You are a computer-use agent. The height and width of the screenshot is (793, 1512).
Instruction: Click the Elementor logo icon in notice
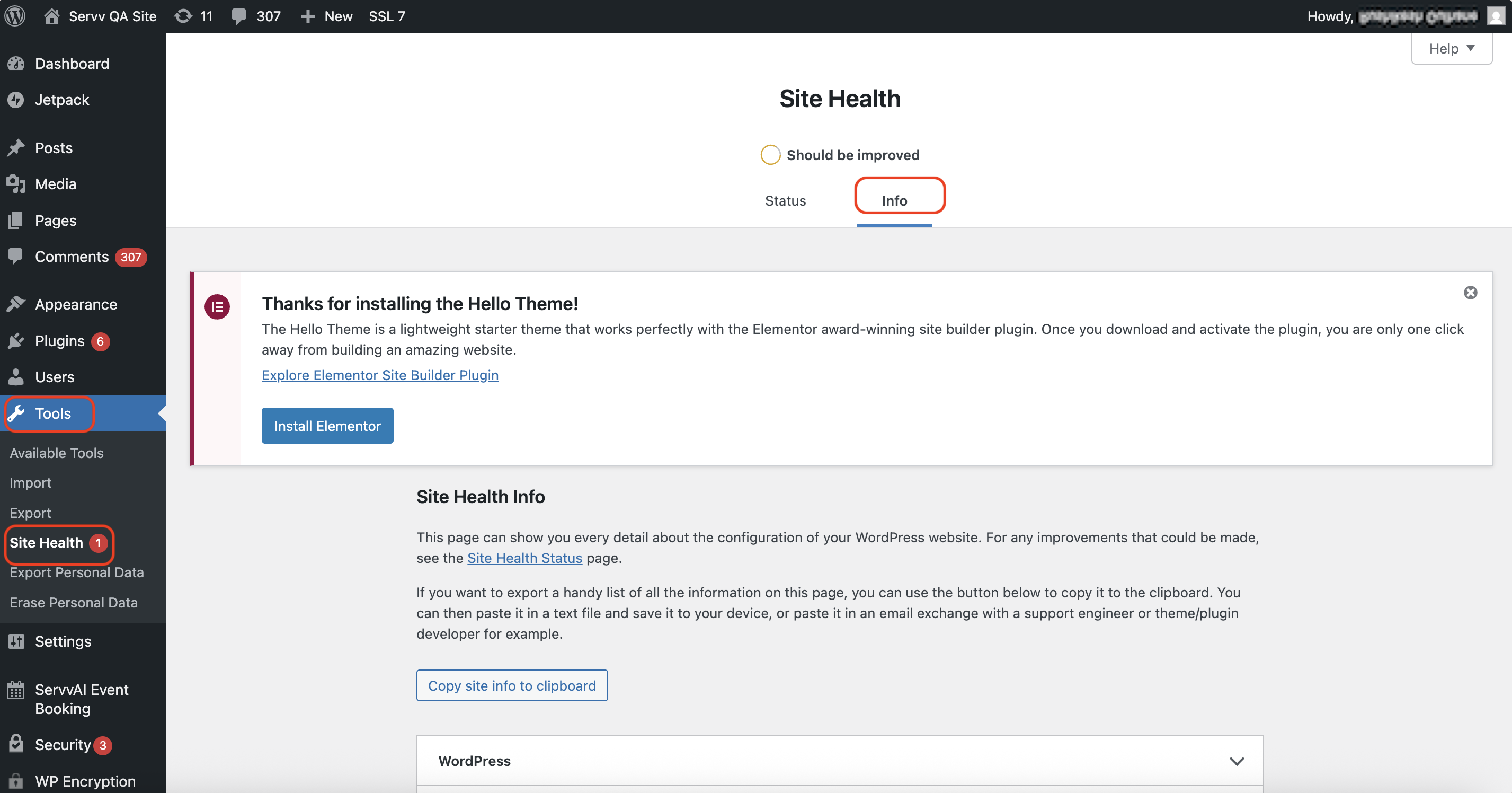coord(217,306)
